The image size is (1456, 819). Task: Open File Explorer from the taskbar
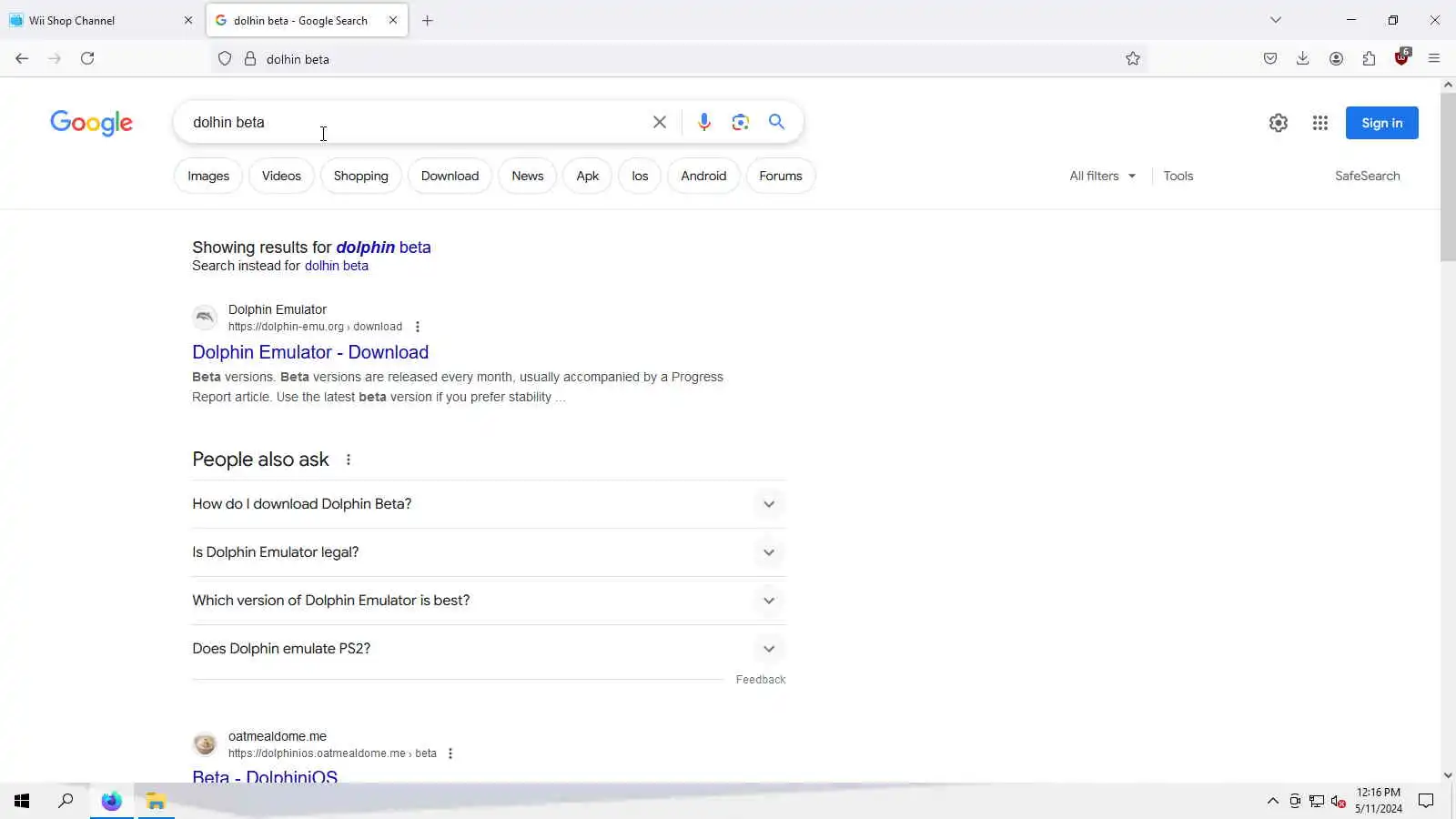tap(156, 801)
